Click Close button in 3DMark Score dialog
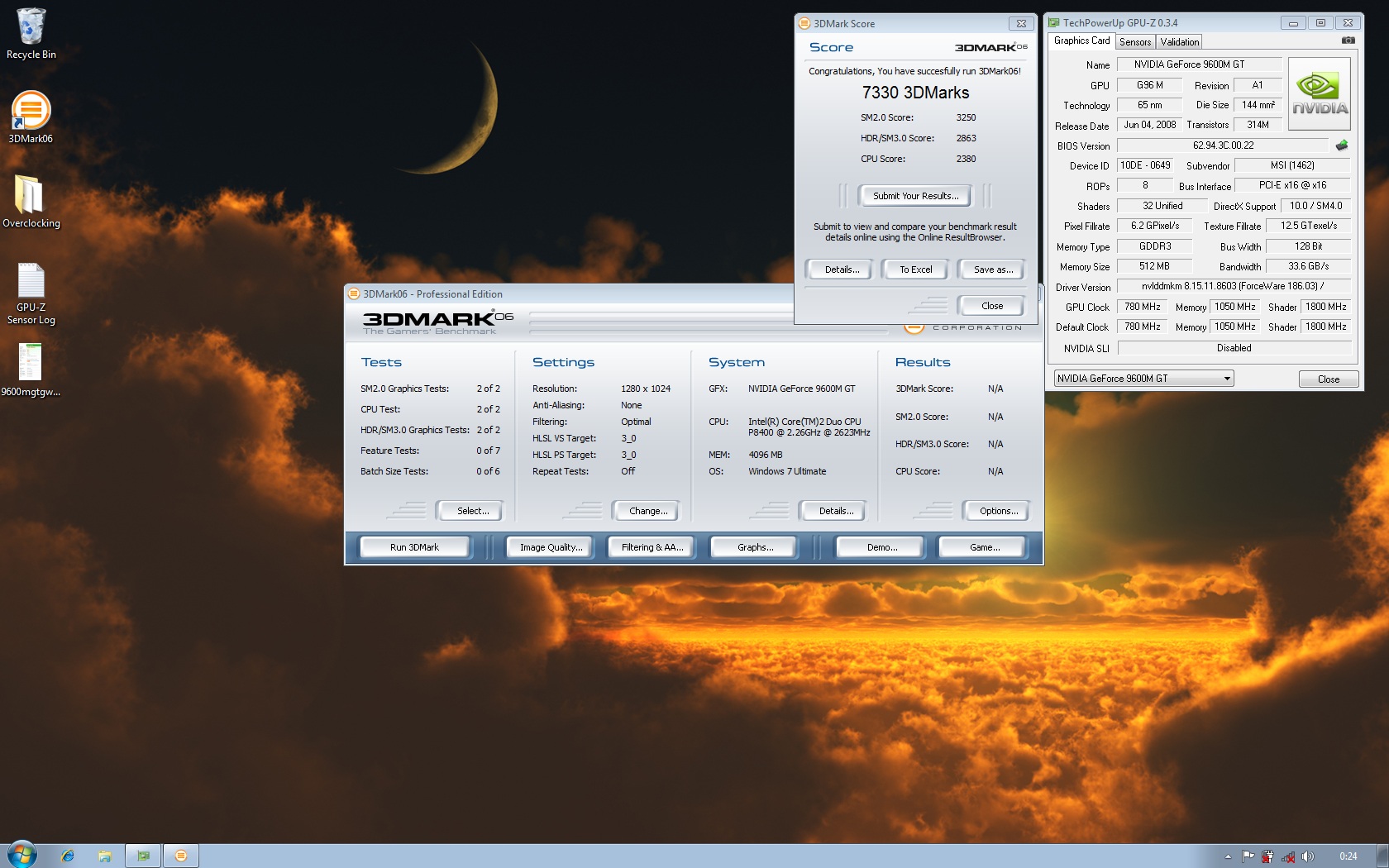Screen dimensions: 1389x868 (992, 306)
